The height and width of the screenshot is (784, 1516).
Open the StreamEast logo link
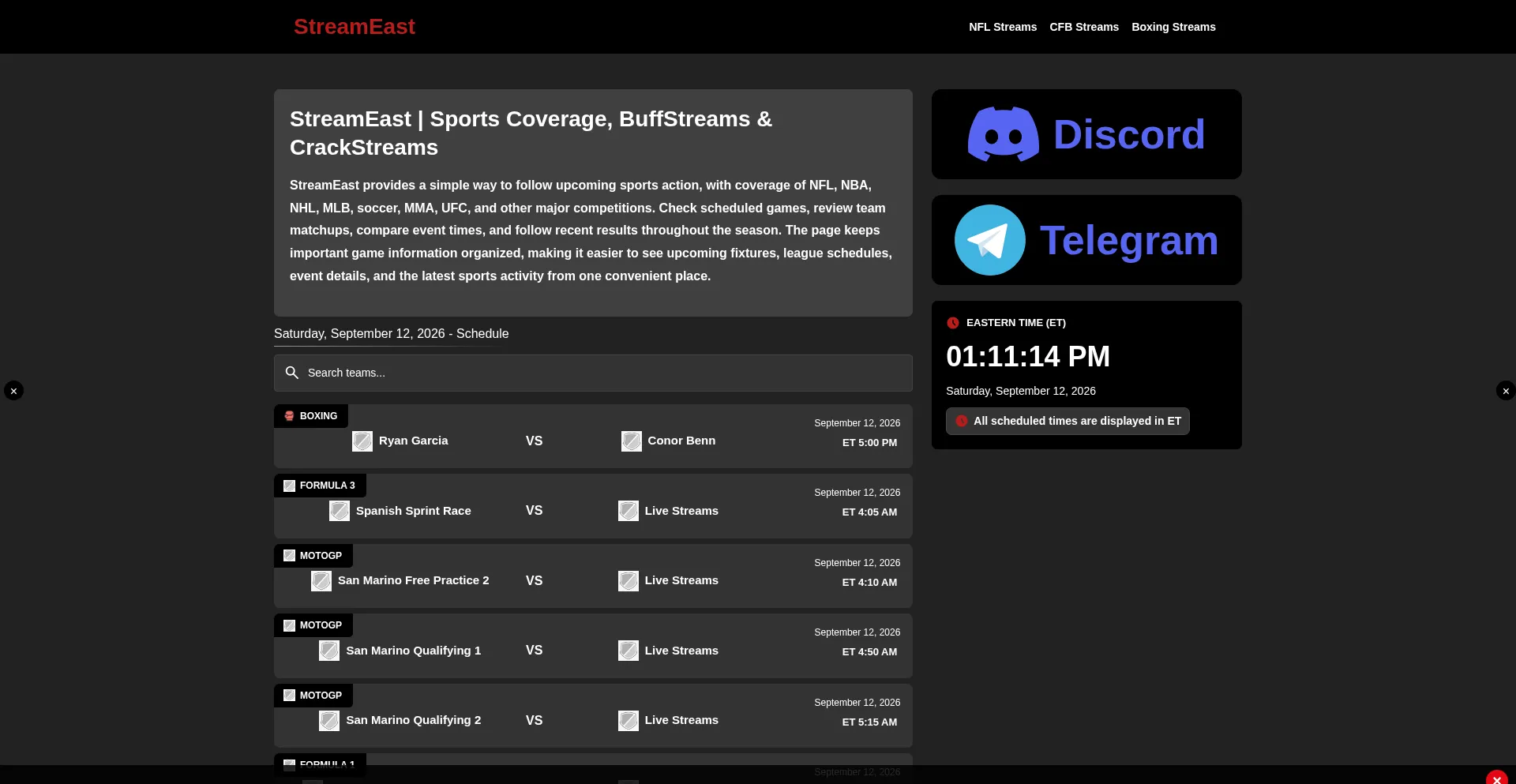354,27
